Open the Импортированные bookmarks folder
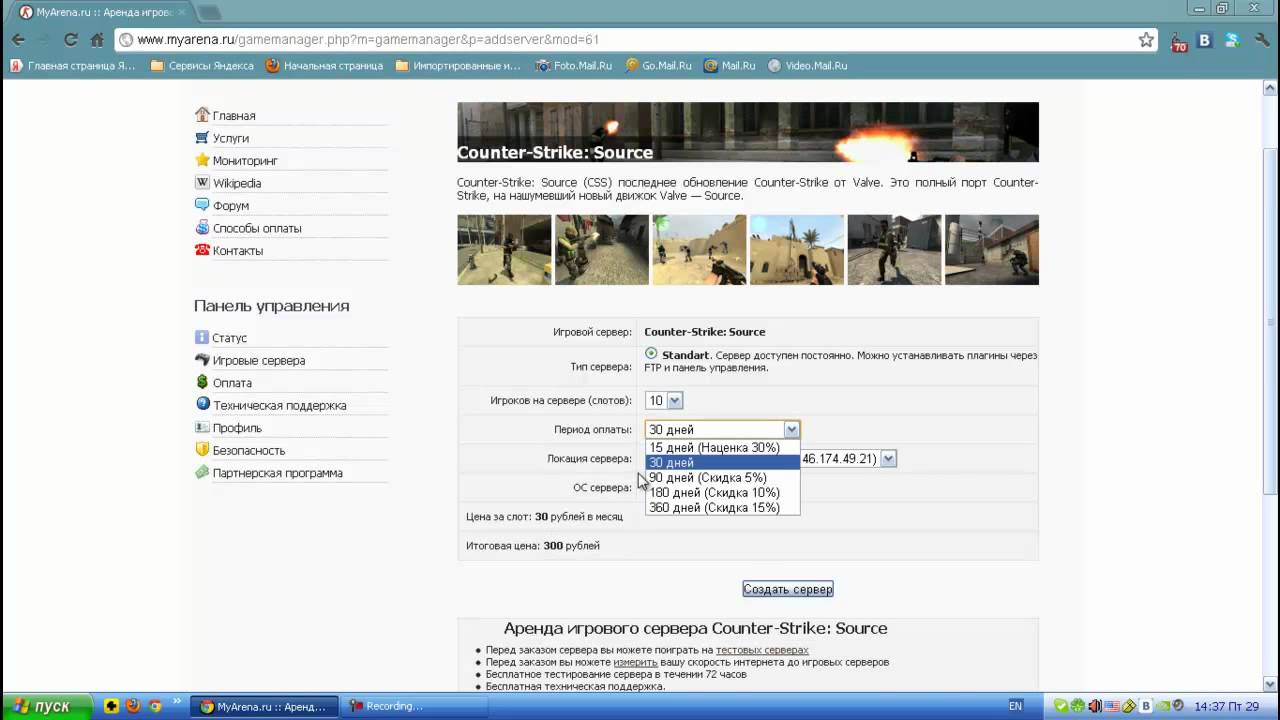This screenshot has width=1280, height=720. click(459, 66)
